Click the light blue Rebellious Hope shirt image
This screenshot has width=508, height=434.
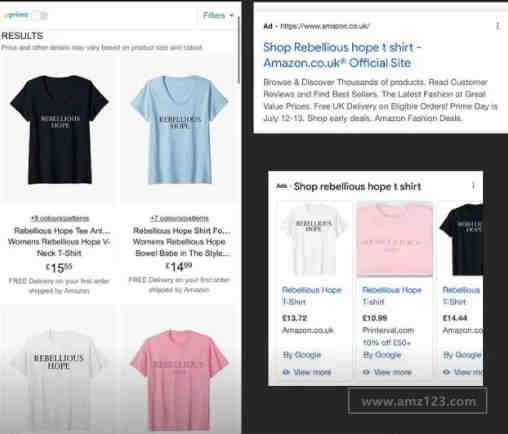click(179, 130)
